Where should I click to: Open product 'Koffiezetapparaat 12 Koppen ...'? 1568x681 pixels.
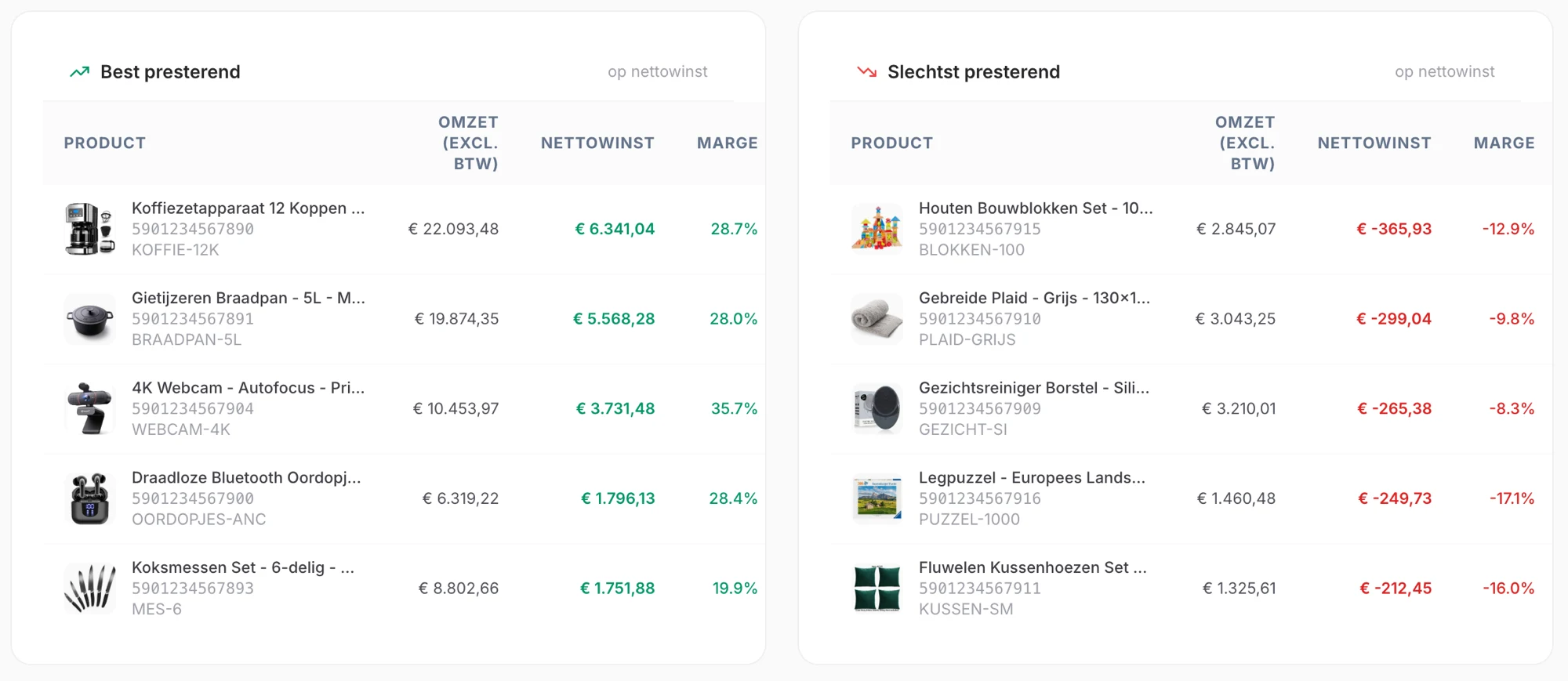coord(249,208)
